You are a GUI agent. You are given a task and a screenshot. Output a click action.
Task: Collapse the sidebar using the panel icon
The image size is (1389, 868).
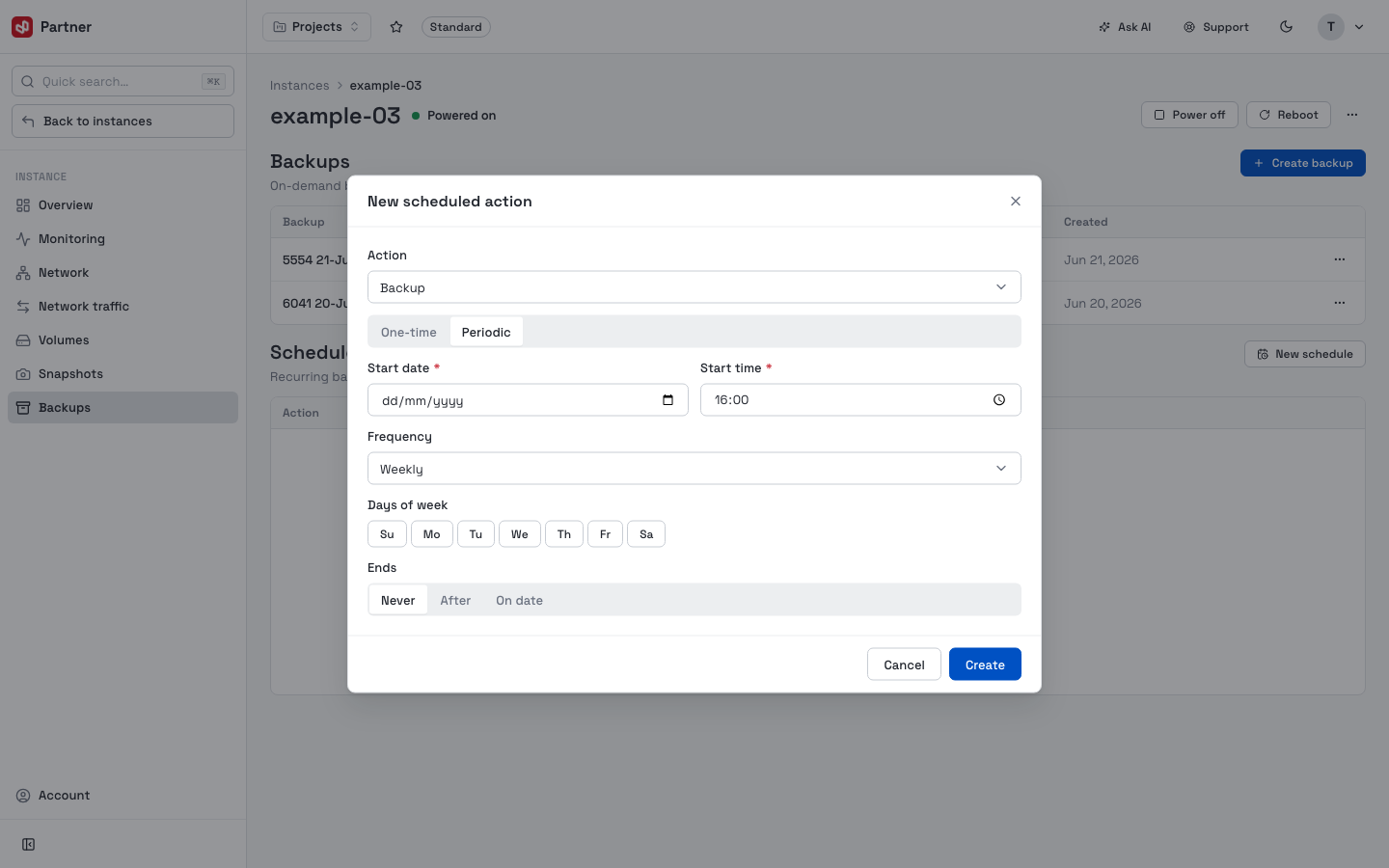(x=29, y=845)
